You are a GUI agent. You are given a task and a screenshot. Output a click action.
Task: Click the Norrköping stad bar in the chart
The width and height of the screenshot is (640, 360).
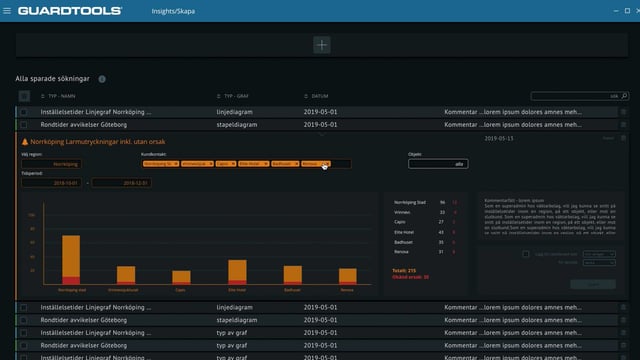coord(71,260)
